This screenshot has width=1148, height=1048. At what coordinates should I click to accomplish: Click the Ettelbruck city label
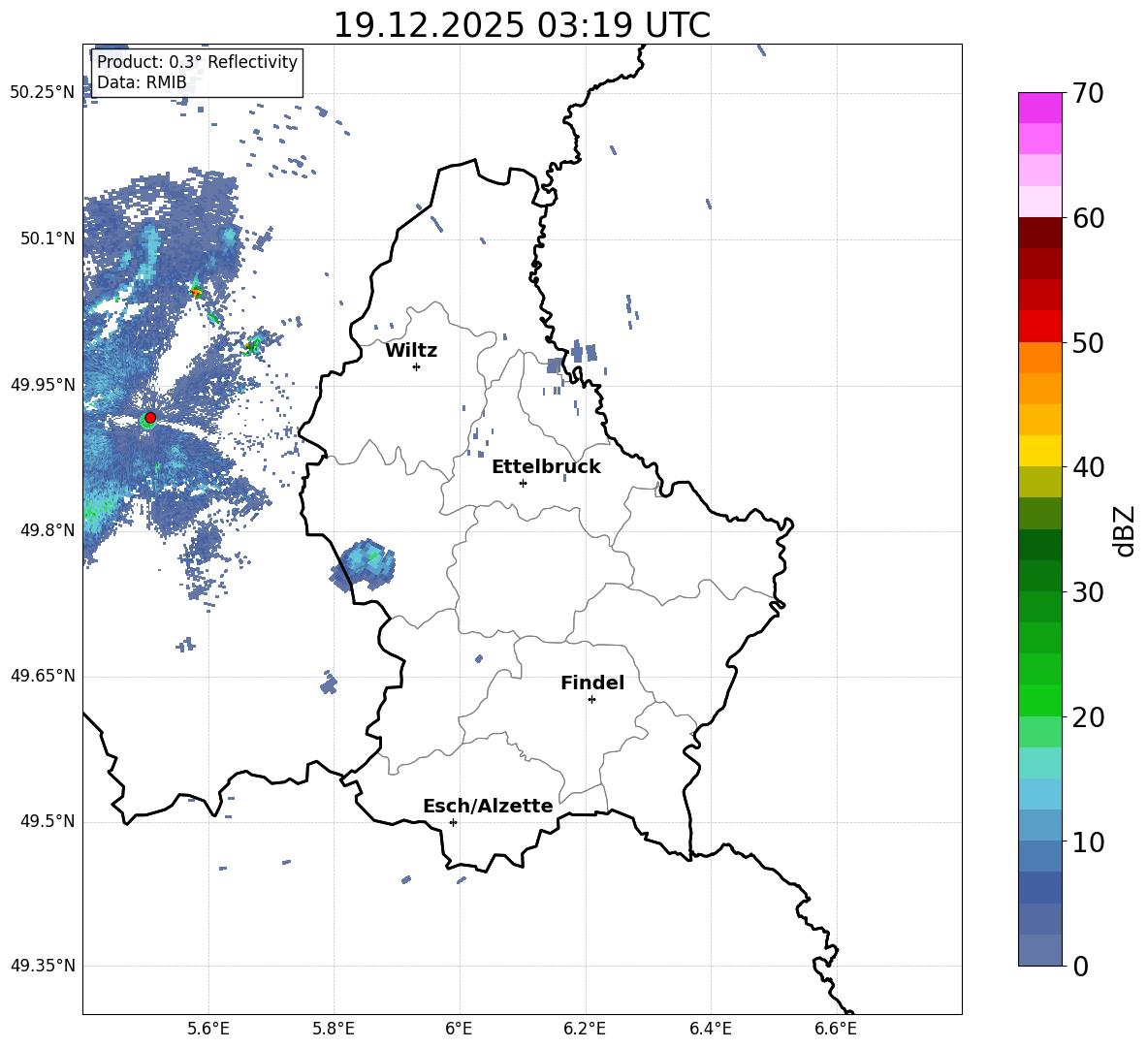[546, 467]
